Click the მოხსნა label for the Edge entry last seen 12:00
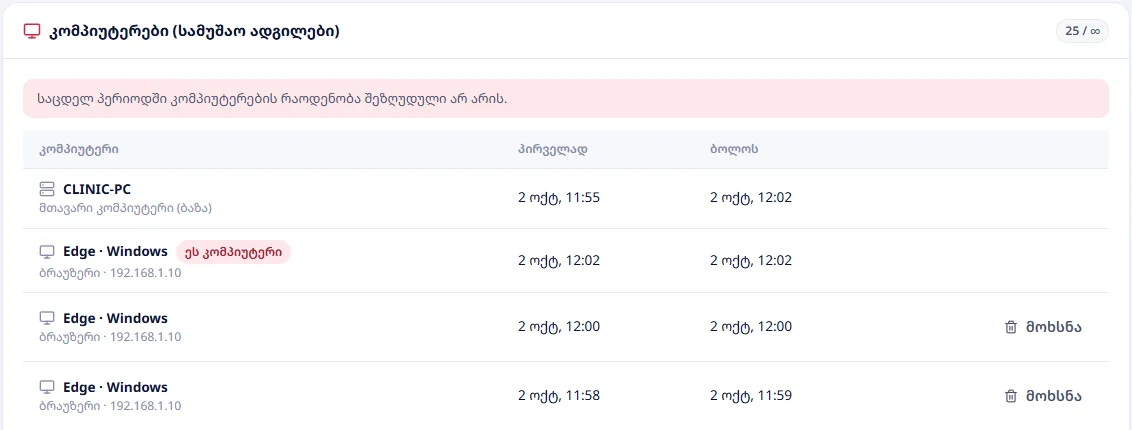Image resolution: width=1132 pixels, height=430 pixels. [x=1053, y=327]
